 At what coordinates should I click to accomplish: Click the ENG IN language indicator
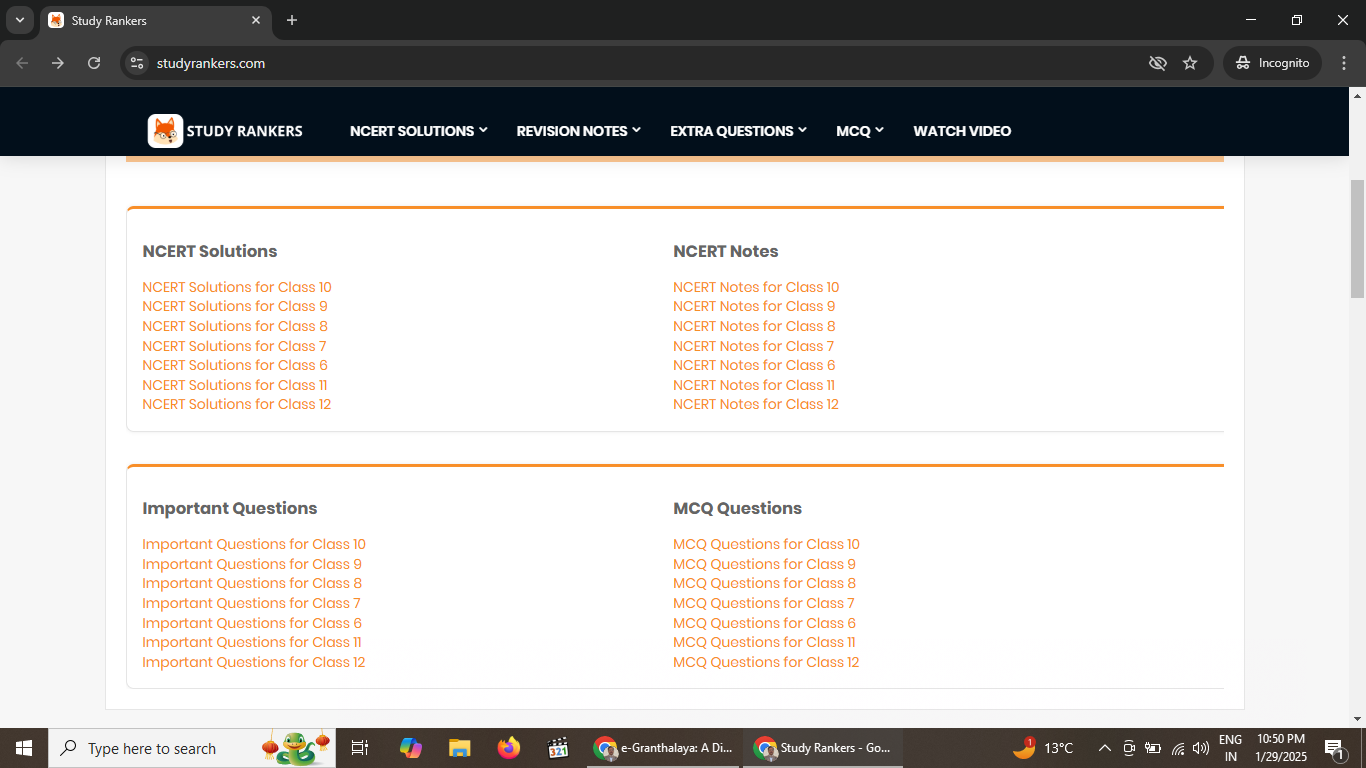1230,748
